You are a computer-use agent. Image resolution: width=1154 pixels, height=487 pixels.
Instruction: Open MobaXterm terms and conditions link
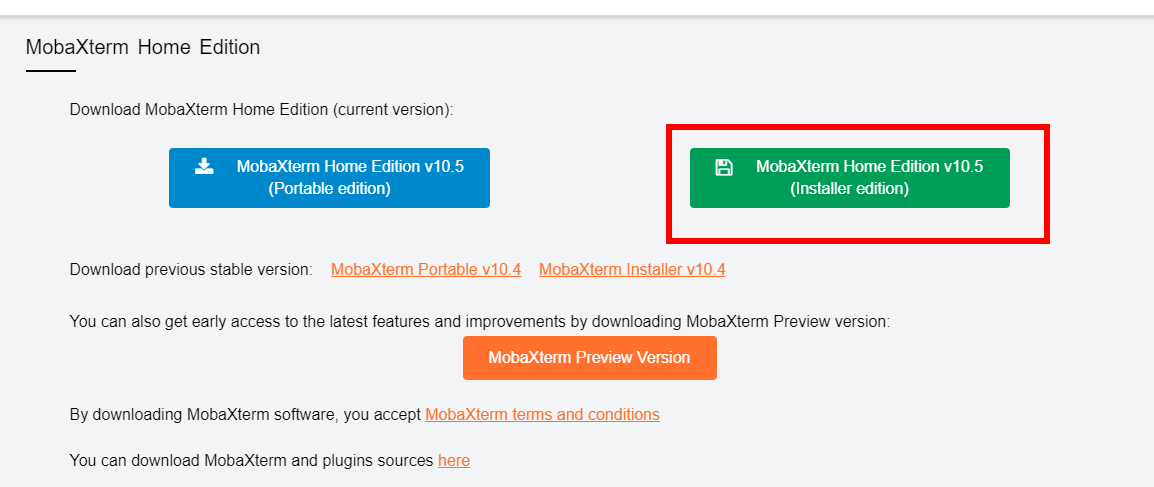[542, 414]
